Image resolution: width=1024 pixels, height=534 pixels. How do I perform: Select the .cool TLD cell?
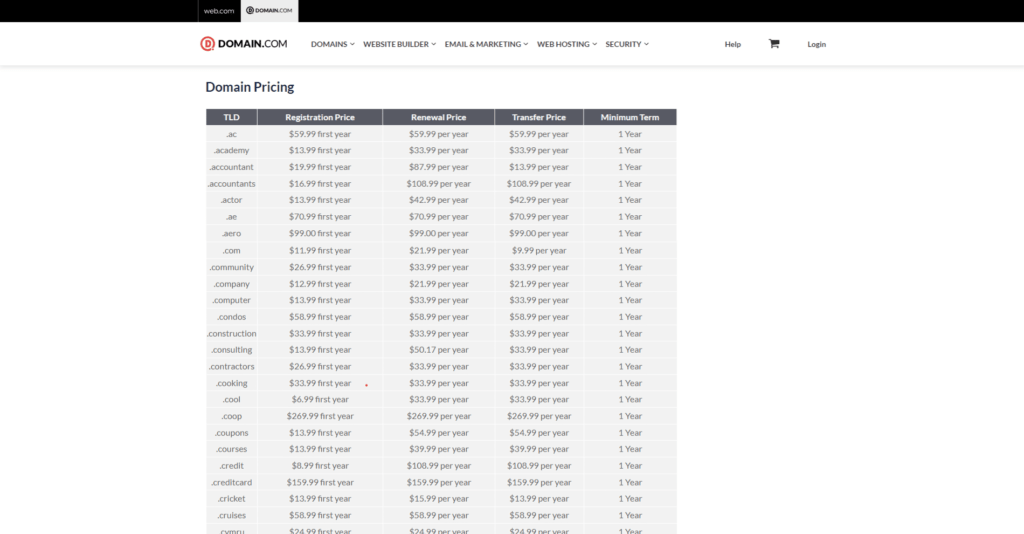232,399
